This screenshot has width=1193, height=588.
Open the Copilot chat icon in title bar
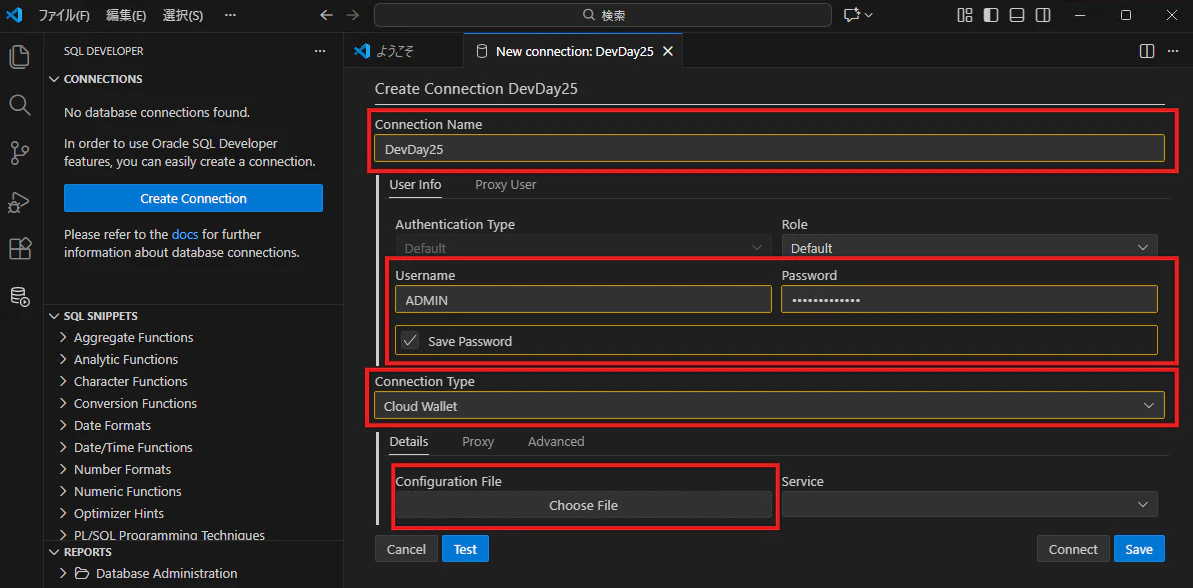coord(857,15)
